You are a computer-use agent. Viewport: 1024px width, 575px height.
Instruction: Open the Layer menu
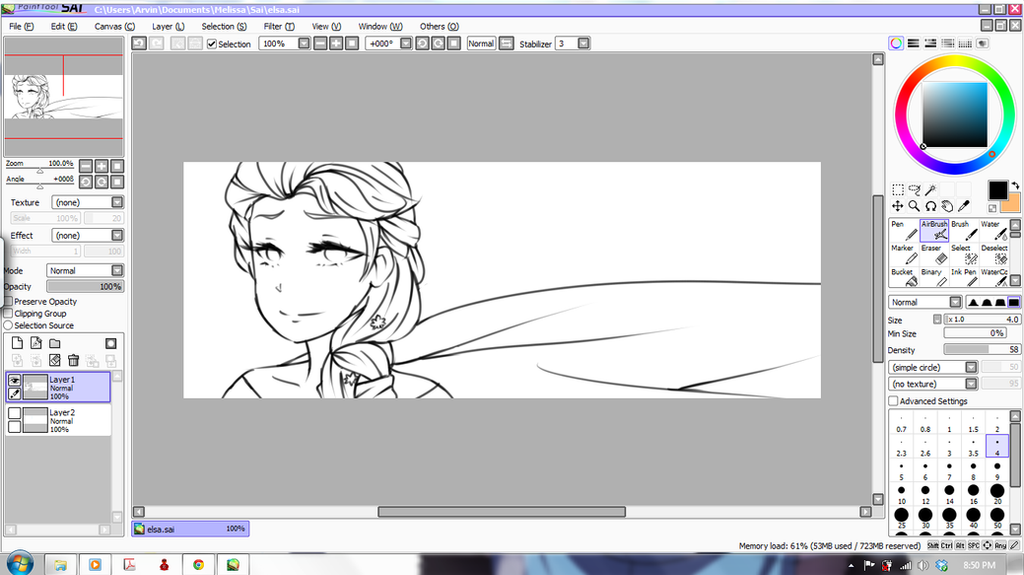click(x=168, y=26)
